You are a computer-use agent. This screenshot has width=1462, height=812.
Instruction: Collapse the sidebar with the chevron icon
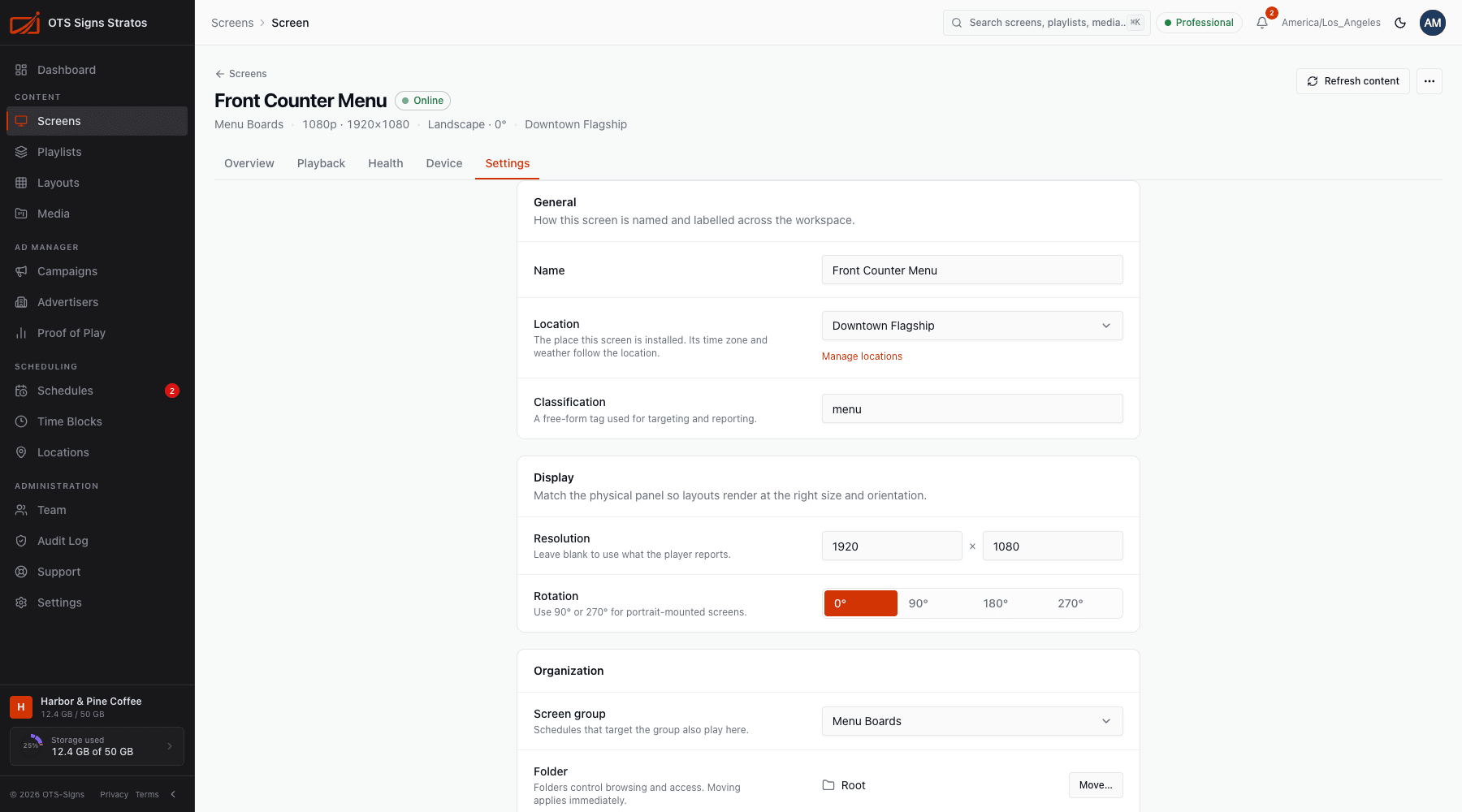tap(173, 794)
